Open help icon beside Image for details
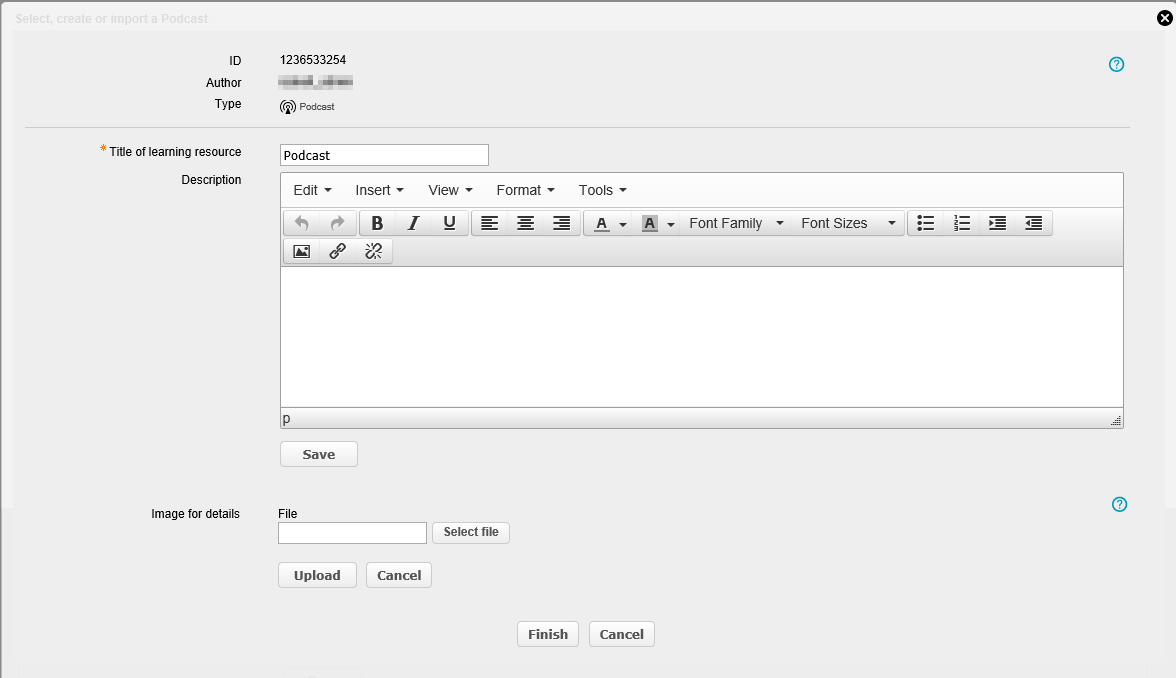The height and width of the screenshot is (678, 1176). pos(1119,504)
